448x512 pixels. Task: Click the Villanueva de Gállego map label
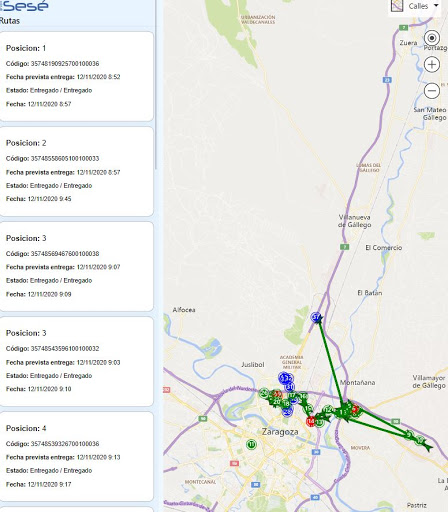tap(354, 221)
